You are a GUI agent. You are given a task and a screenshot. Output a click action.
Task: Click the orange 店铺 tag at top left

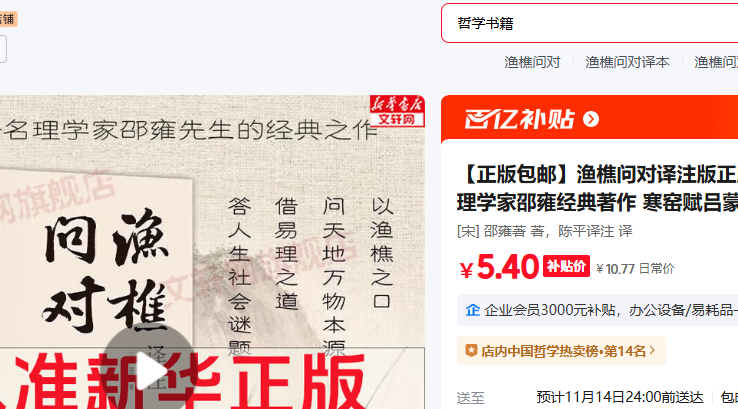8,19
